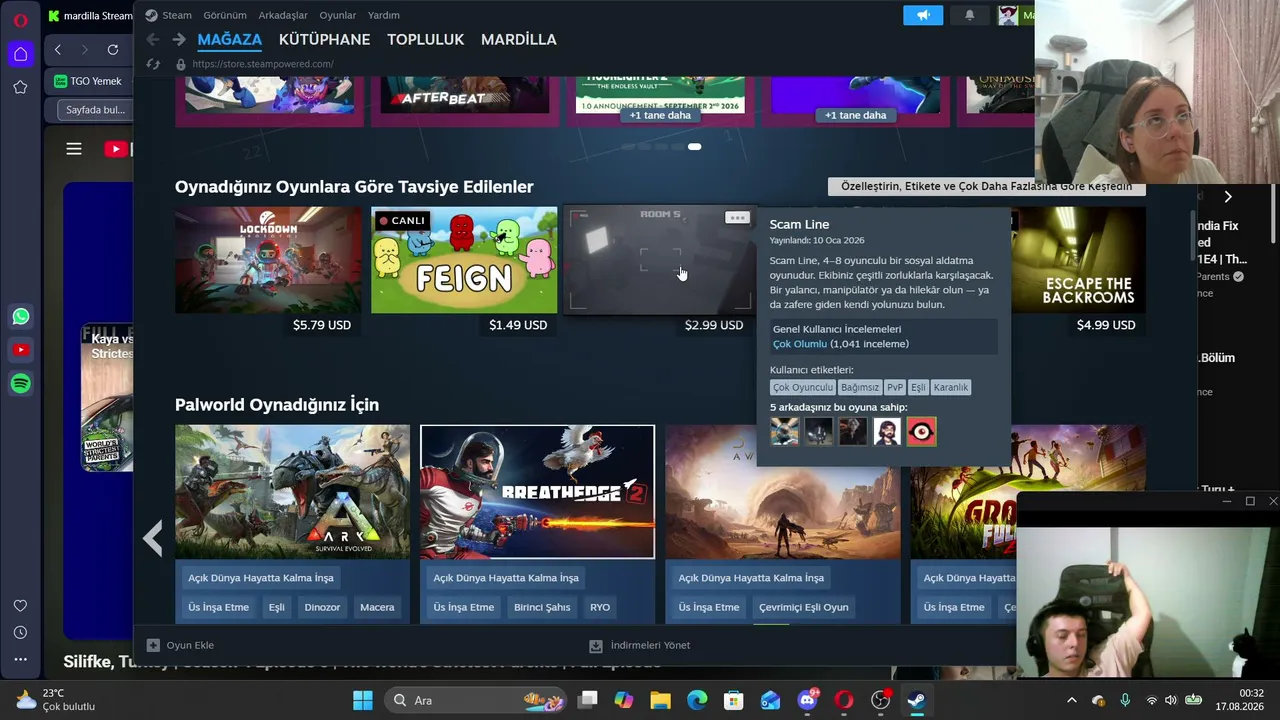The height and width of the screenshot is (720, 1280).
Task: Click the lock icon beside the store URL
Action: click(x=181, y=64)
